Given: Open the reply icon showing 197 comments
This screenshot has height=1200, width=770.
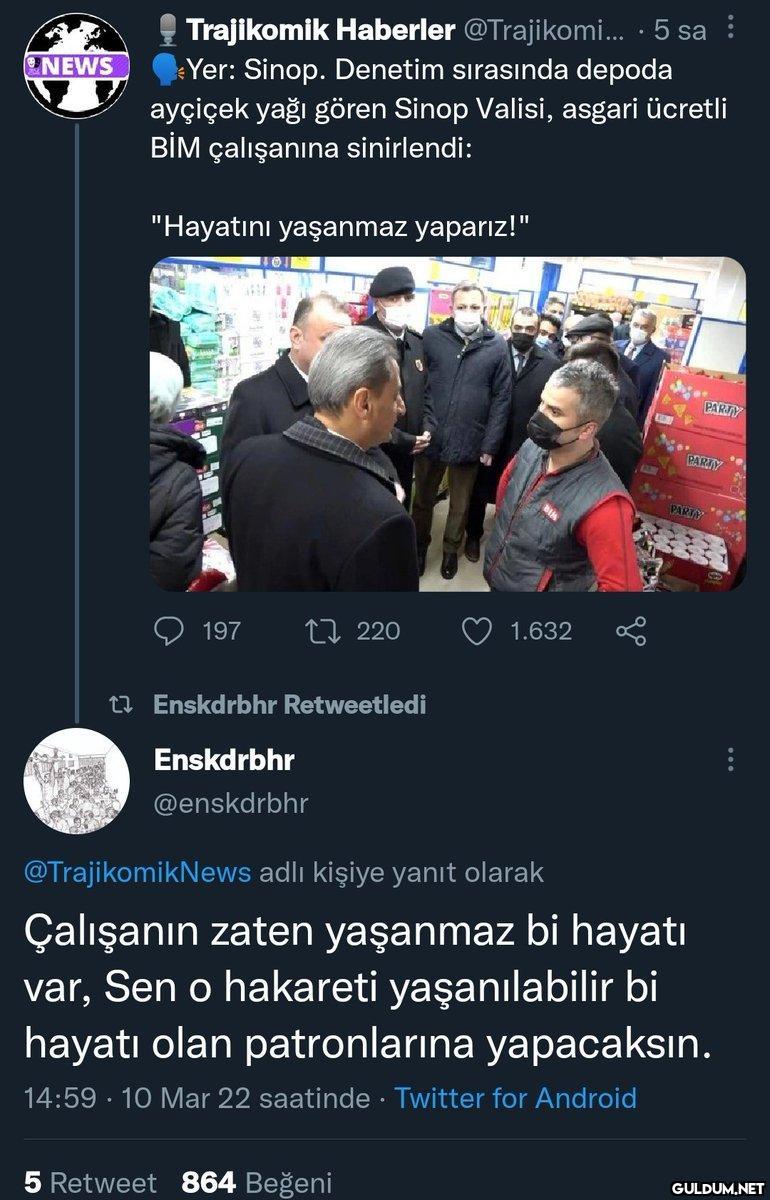Looking at the screenshot, I should click(170, 630).
